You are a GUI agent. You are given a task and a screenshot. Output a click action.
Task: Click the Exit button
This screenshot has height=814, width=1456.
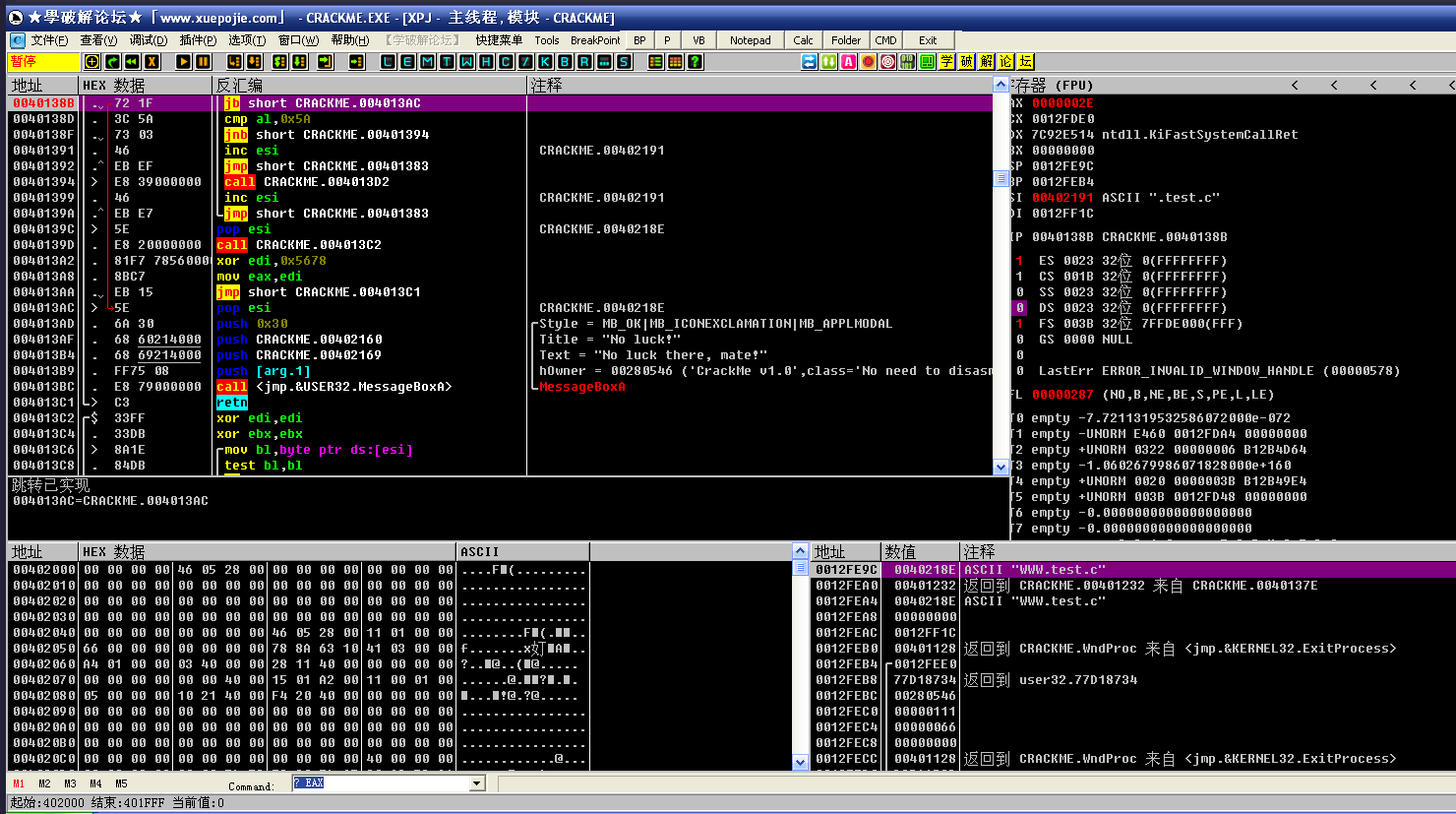coord(928,40)
